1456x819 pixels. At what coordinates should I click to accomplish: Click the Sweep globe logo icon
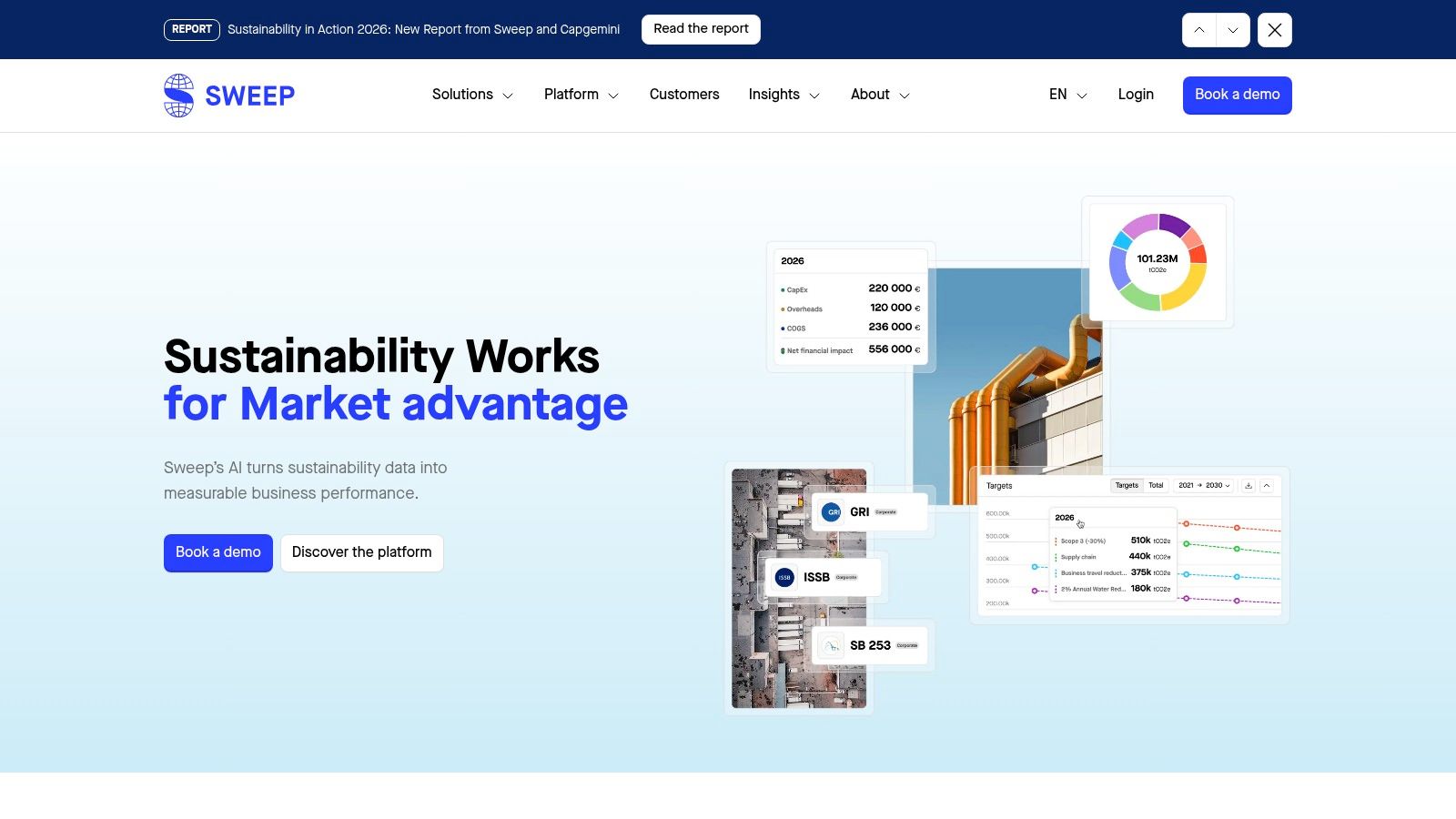(178, 96)
